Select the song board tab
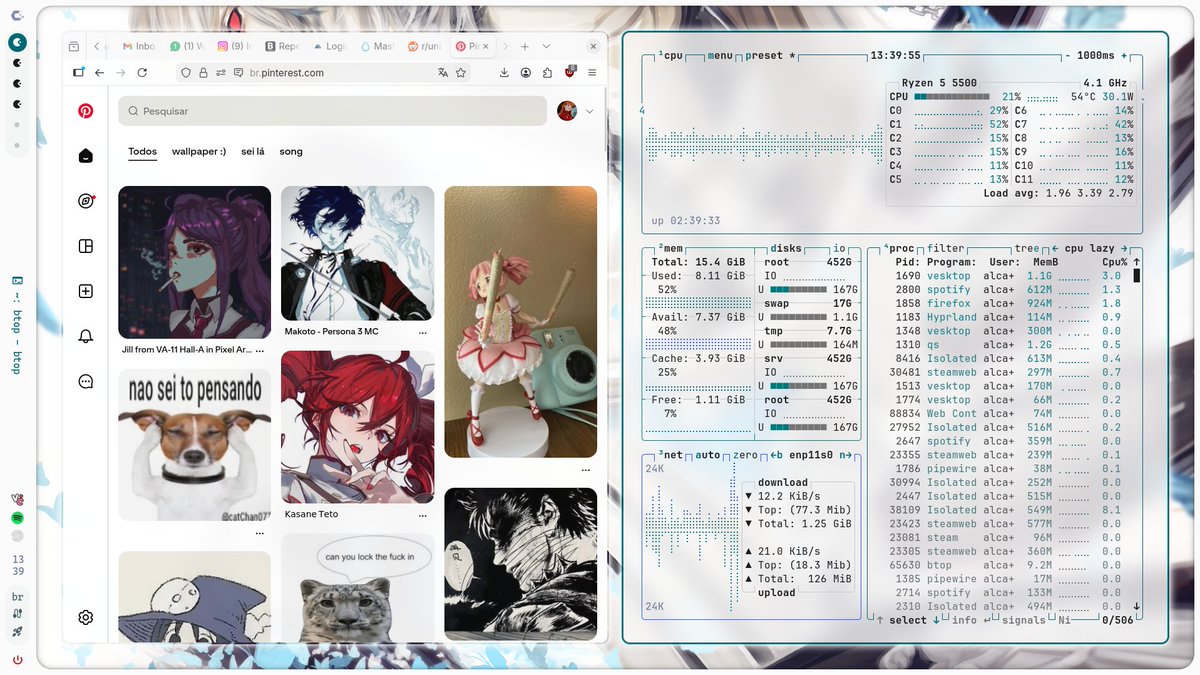 click(x=291, y=152)
